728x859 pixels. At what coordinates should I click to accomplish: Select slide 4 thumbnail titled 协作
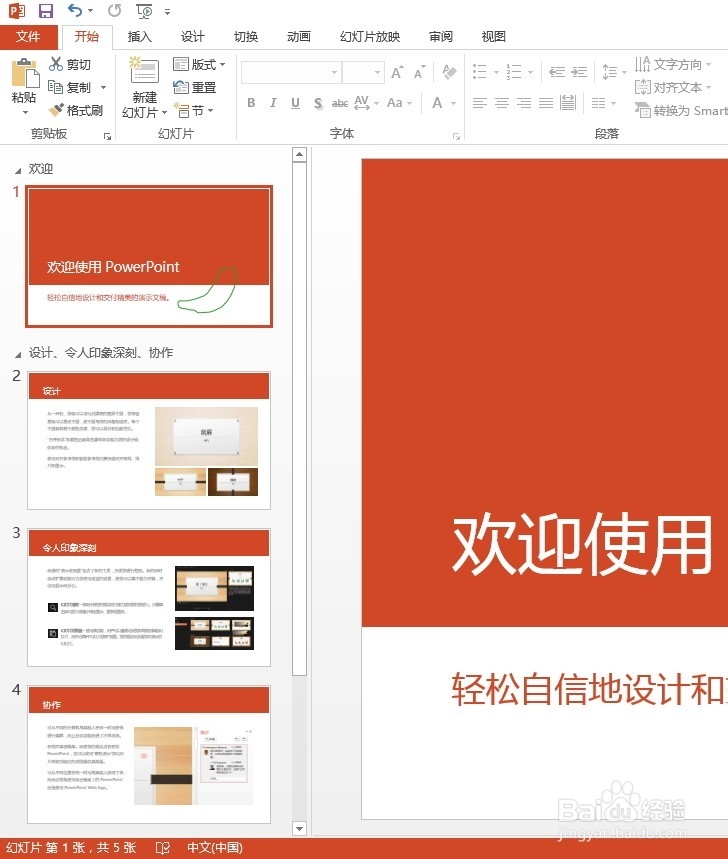149,754
